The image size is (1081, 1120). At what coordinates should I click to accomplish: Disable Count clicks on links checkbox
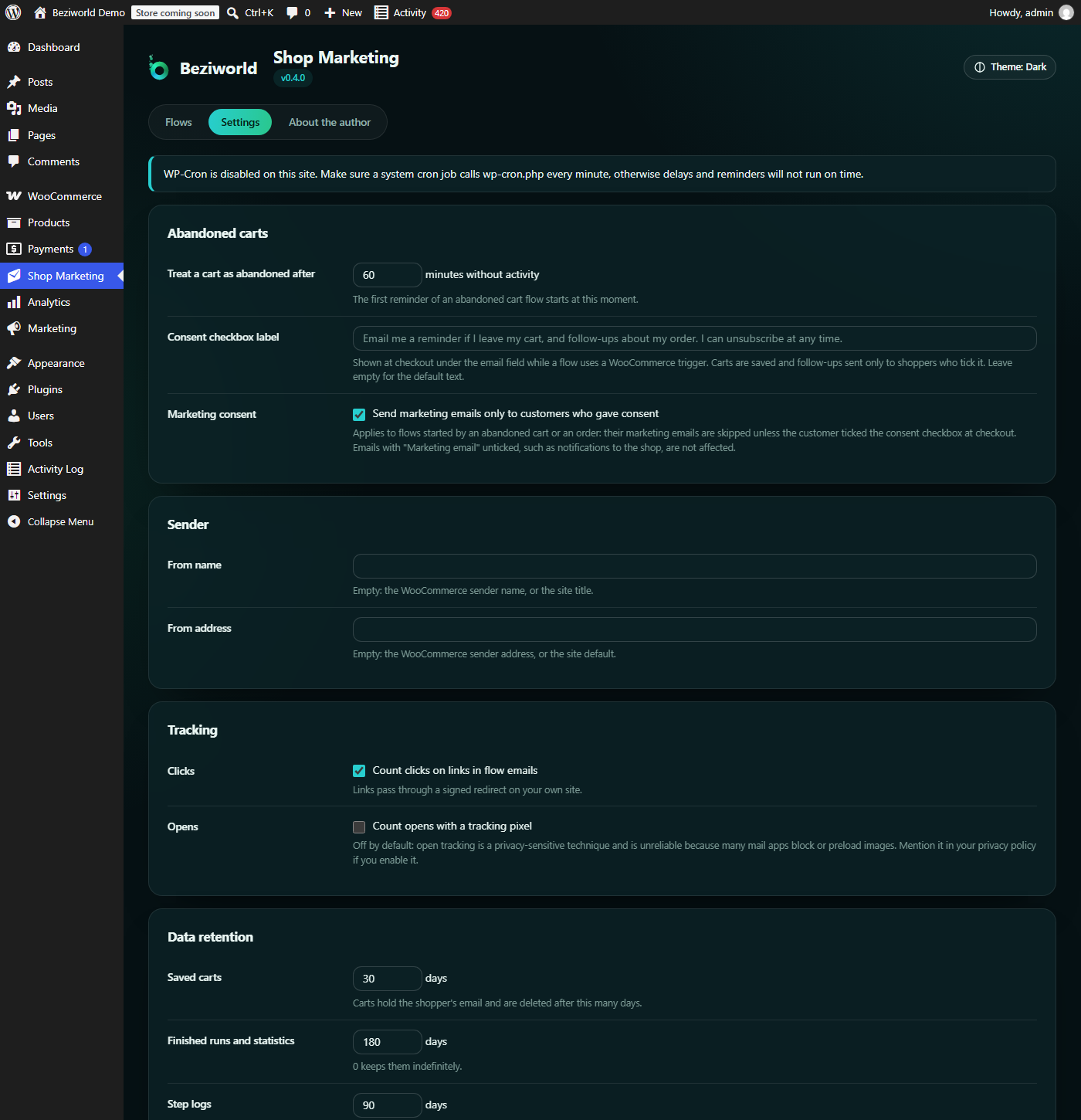[x=359, y=771]
